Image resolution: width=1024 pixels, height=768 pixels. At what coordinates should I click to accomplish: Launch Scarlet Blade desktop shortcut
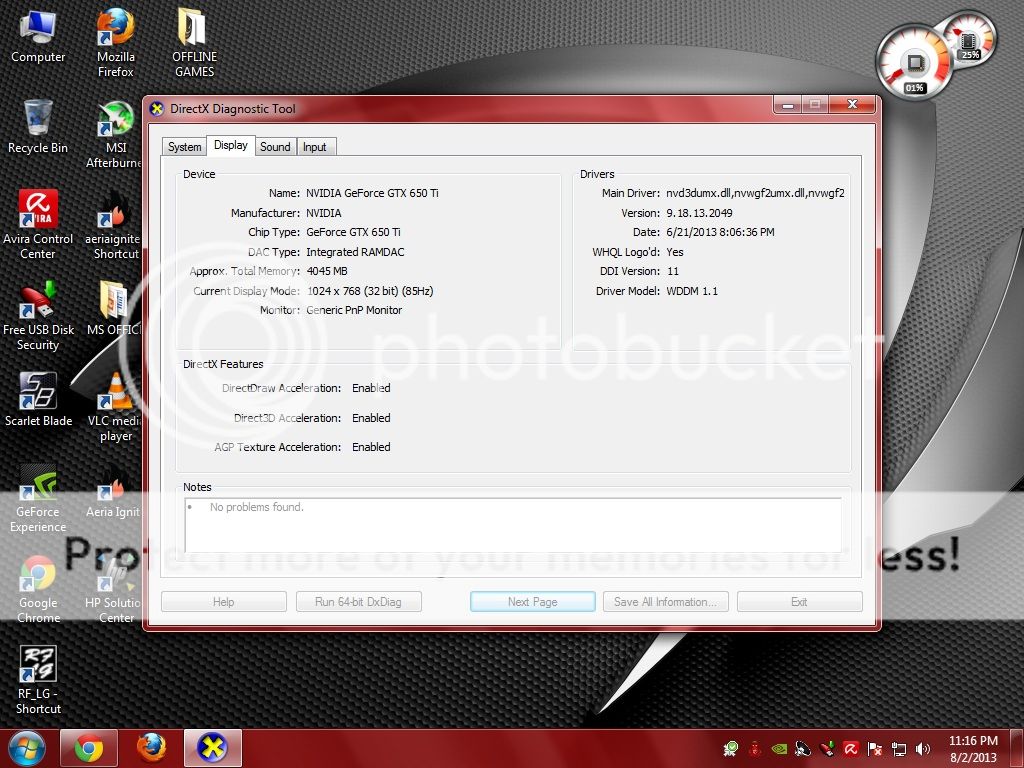(x=38, y=400)
